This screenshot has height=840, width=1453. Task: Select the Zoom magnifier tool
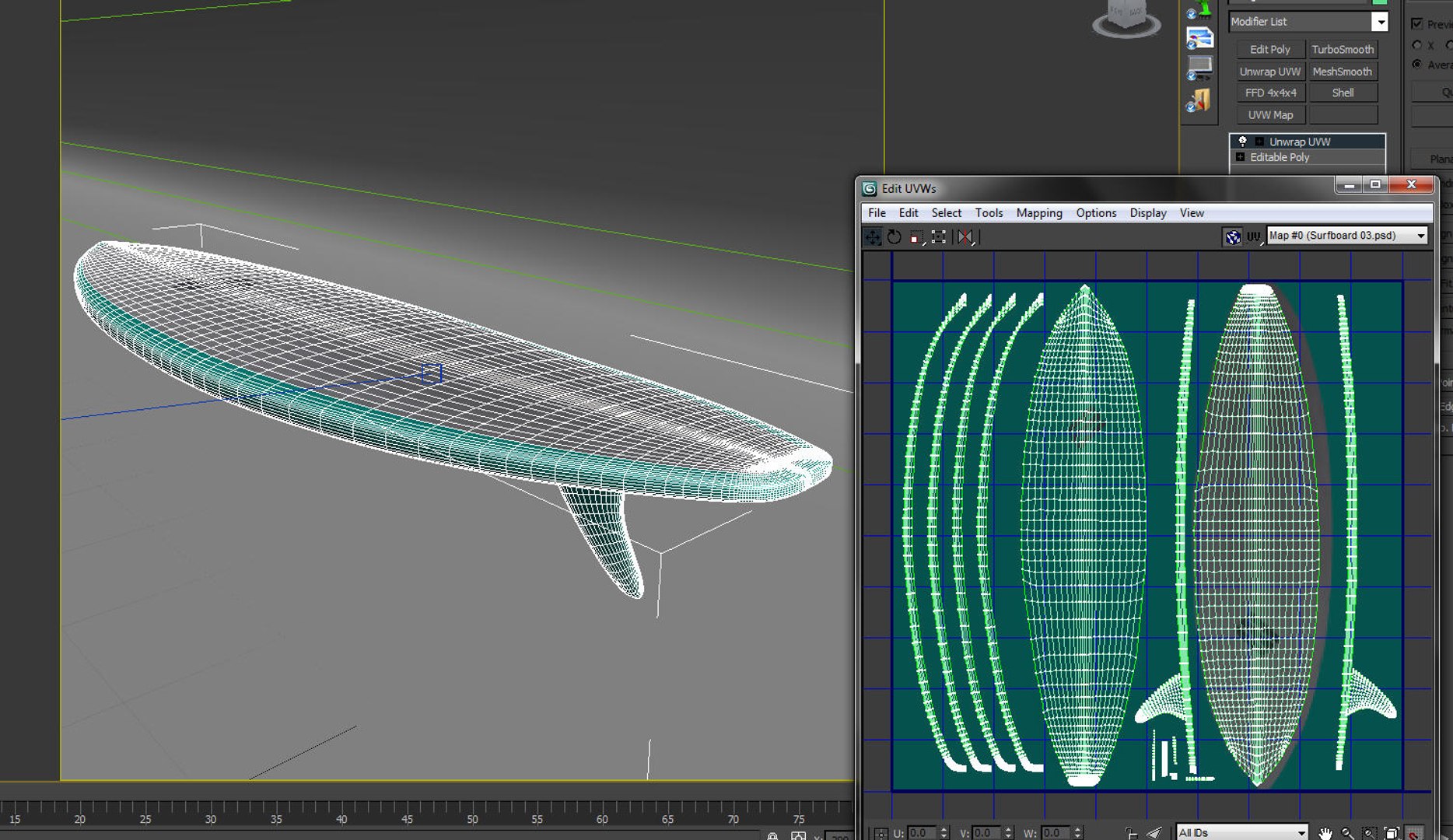point(1347,833)
